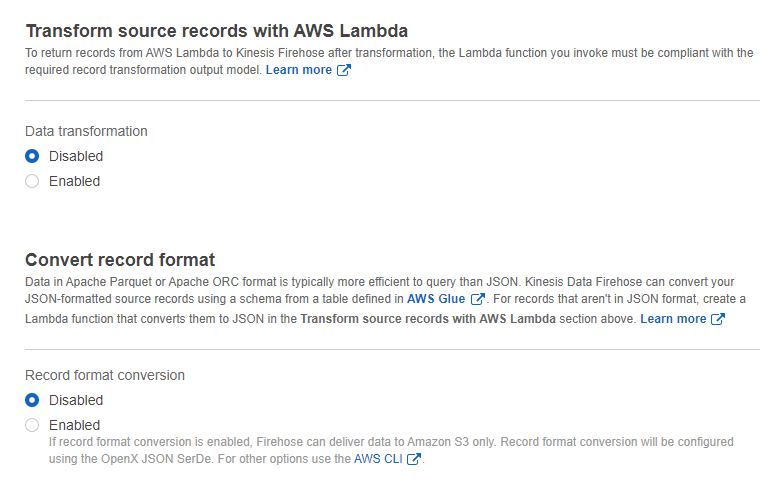Click the Record format conversion field label

[x=105, y=375]
